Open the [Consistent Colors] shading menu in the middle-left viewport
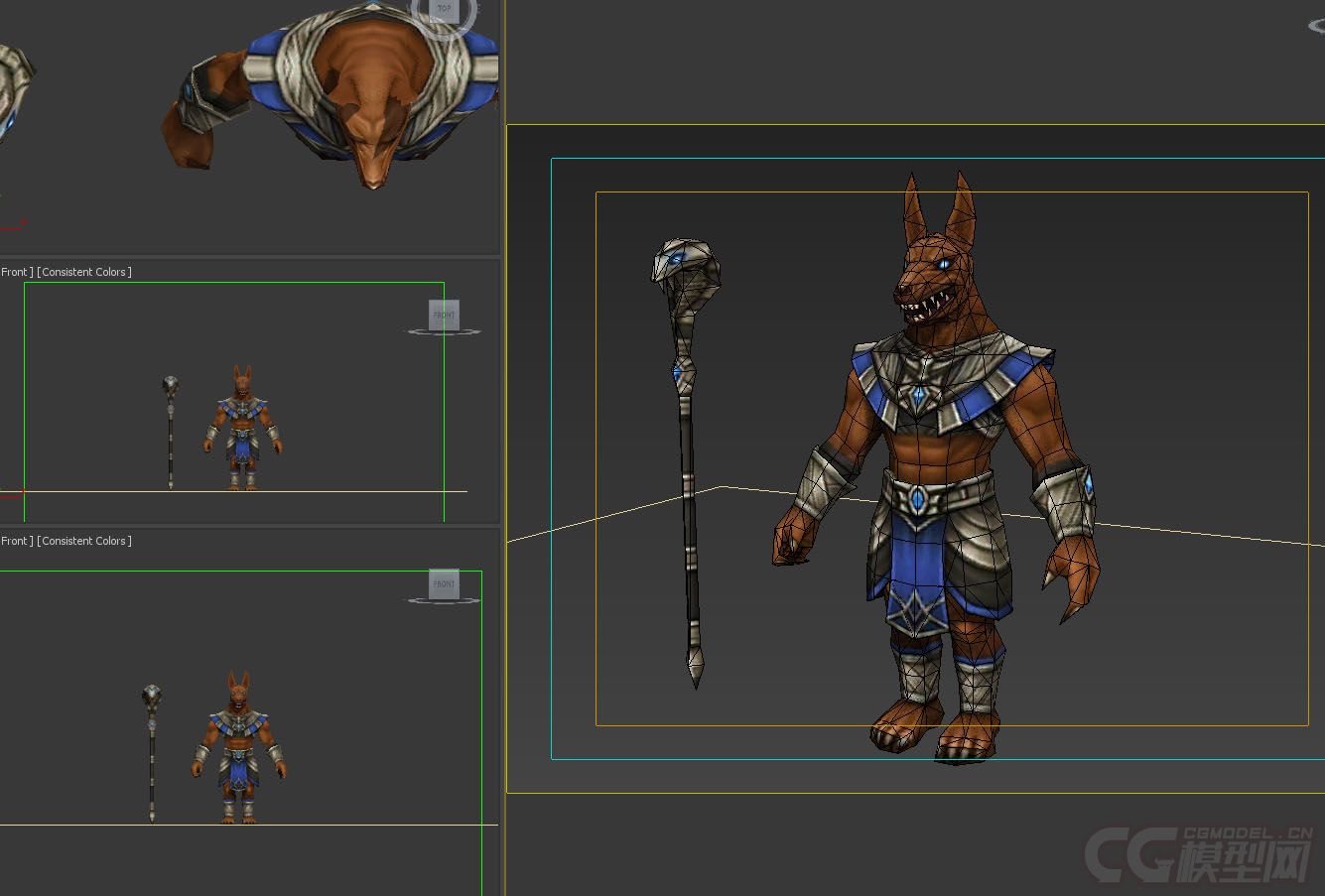Screen dimensions: 1325x896 point(85,272)
